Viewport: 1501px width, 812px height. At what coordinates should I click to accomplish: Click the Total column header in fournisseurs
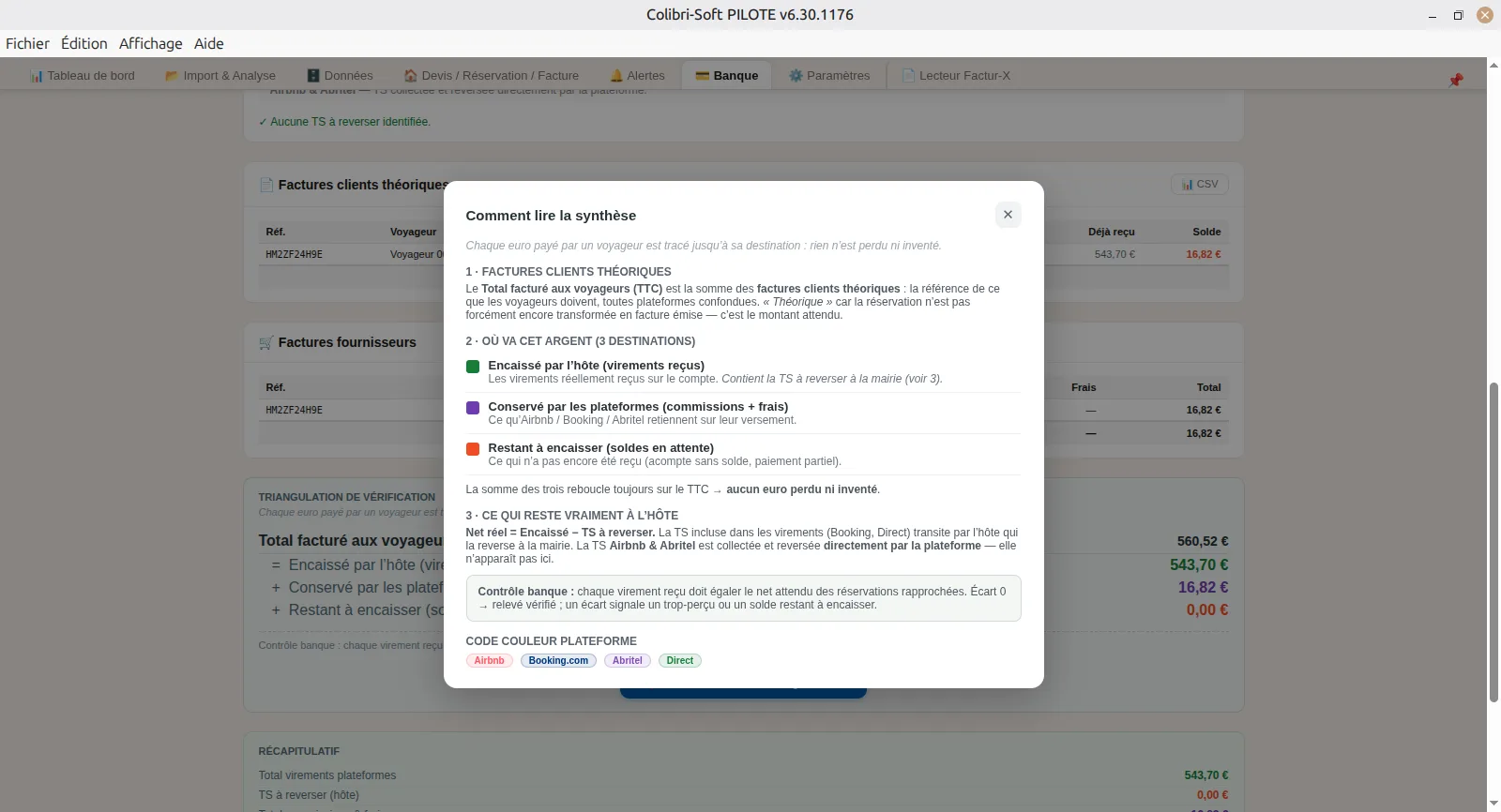point(1209,387)
